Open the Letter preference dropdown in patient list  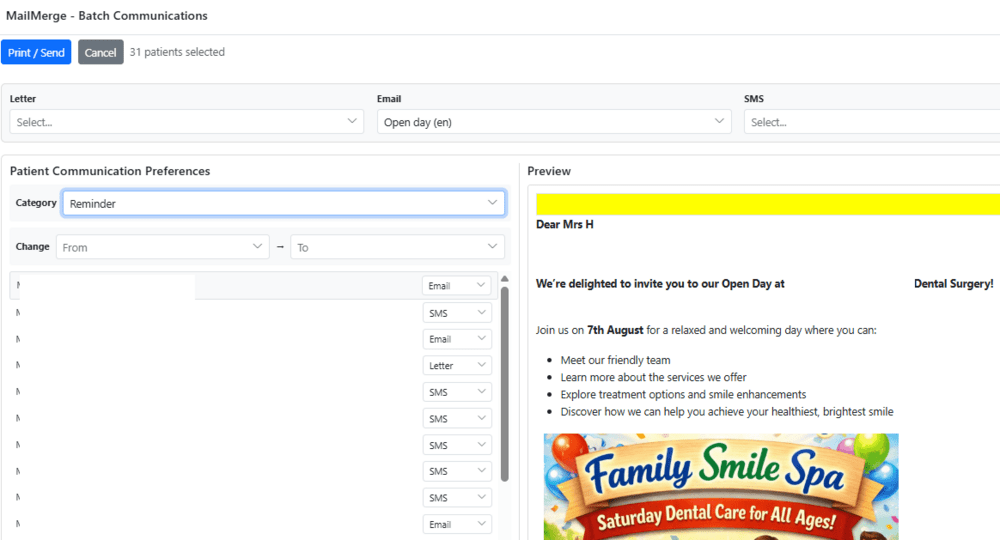tap(457, 365)
